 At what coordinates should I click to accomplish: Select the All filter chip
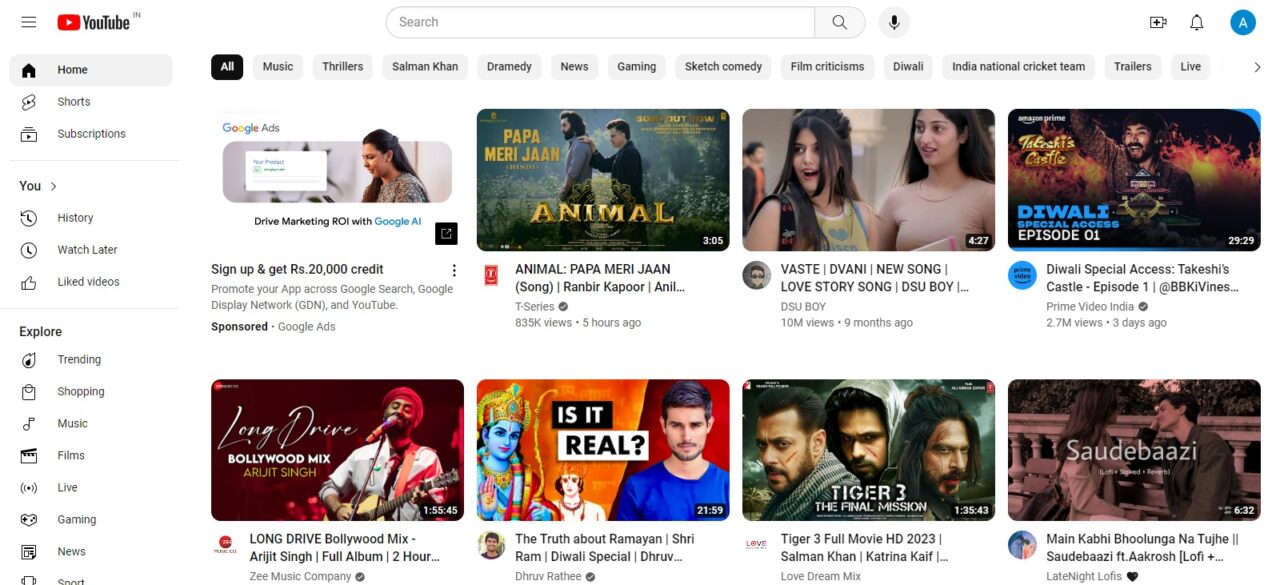pyautogui.click(x=227, y=67)
